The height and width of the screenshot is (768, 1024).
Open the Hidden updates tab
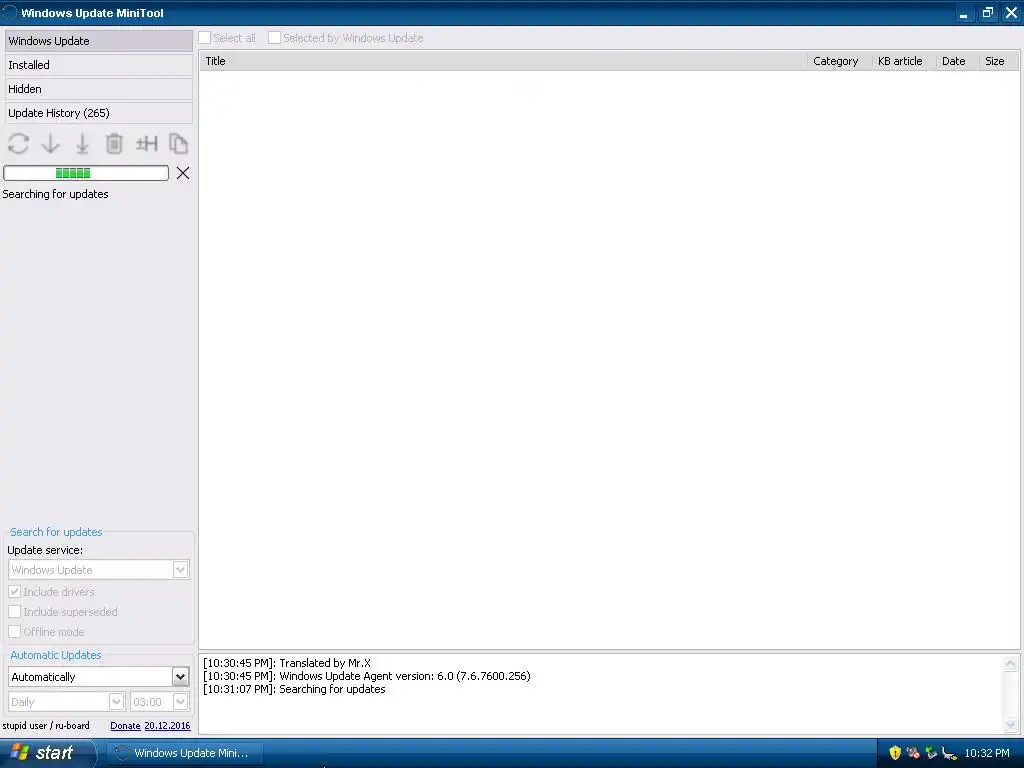click(99, 89)
